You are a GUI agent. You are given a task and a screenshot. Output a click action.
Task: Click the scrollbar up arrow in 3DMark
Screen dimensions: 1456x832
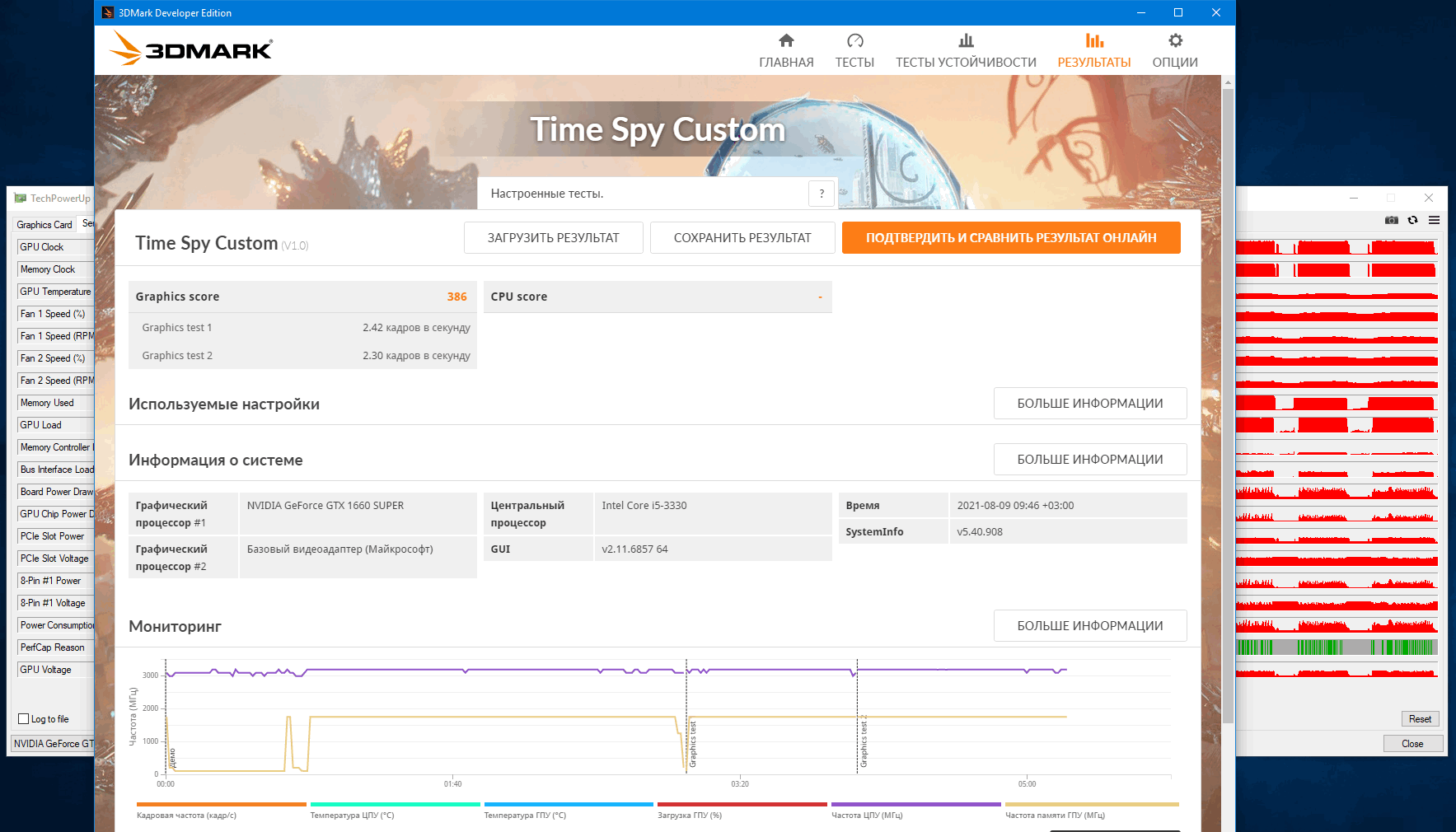(x=1228, y=82)
